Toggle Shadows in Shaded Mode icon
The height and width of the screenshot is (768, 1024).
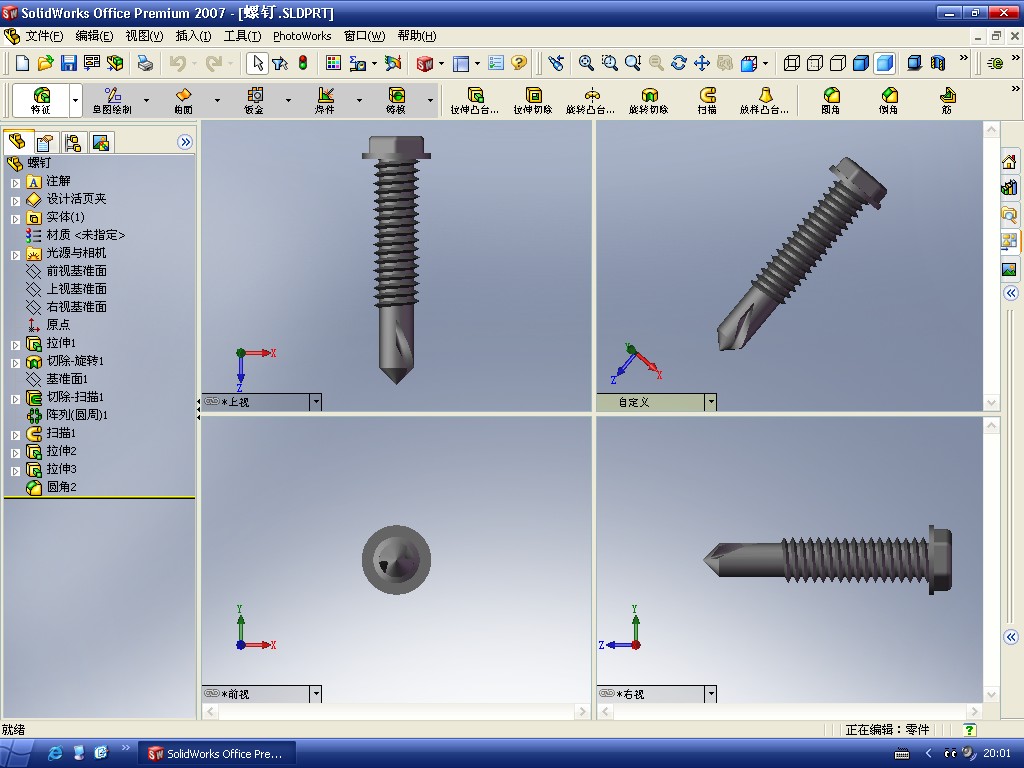coord(914,63)
